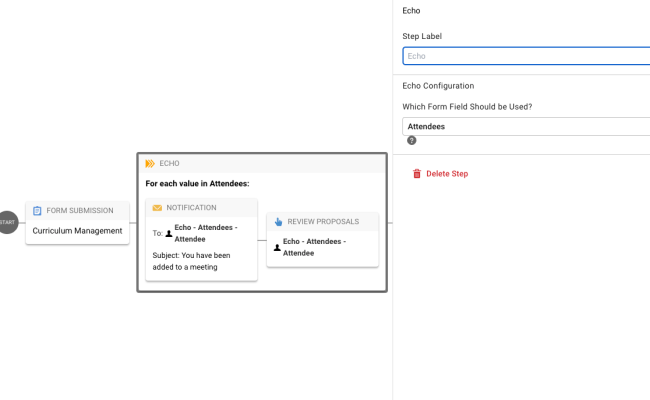Click the Start circle node
The height and width of the screenshot is (400, 650).
click(7, 223)
